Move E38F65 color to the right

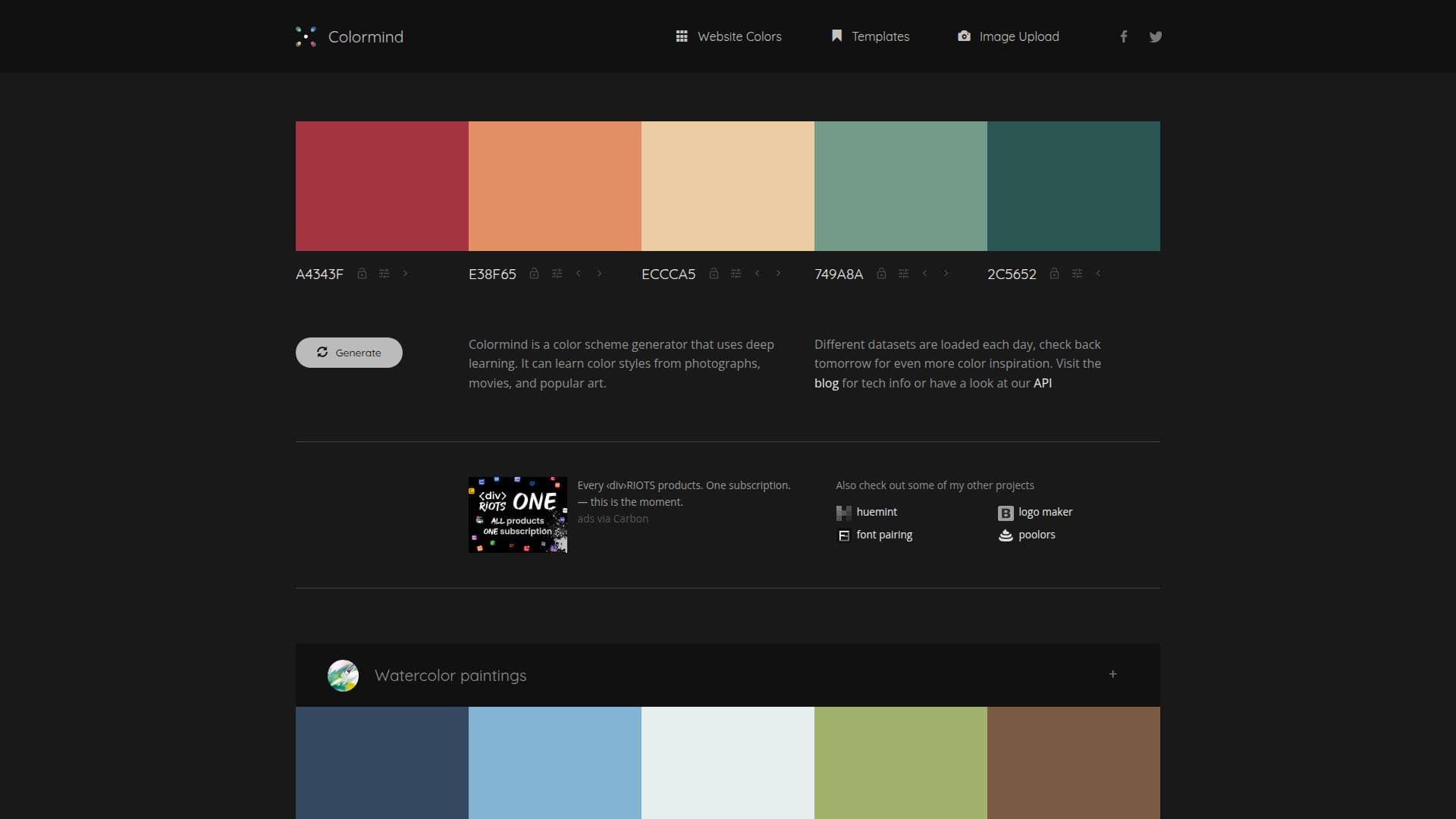point(600,274)
